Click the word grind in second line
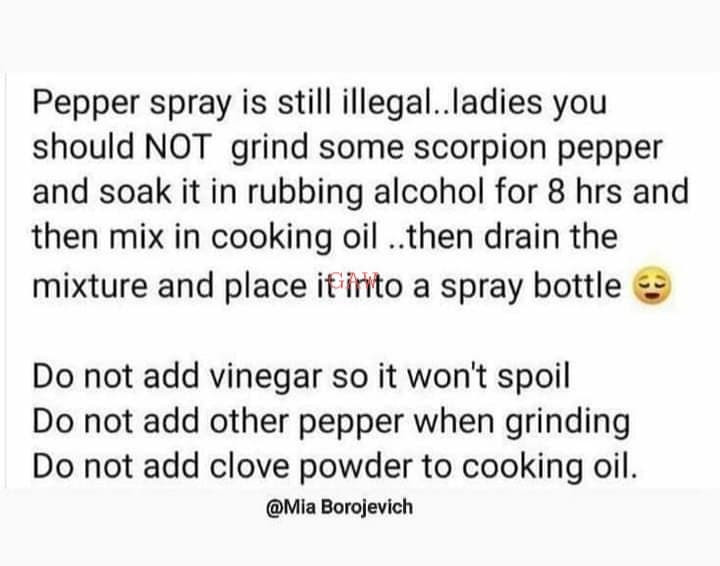 point(270,149)
